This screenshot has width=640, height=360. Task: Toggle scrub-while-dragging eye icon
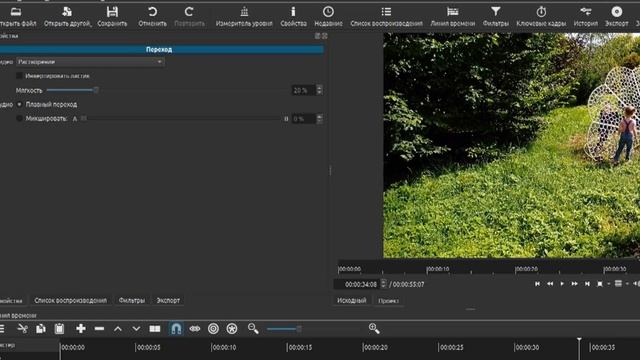point(195,329)
